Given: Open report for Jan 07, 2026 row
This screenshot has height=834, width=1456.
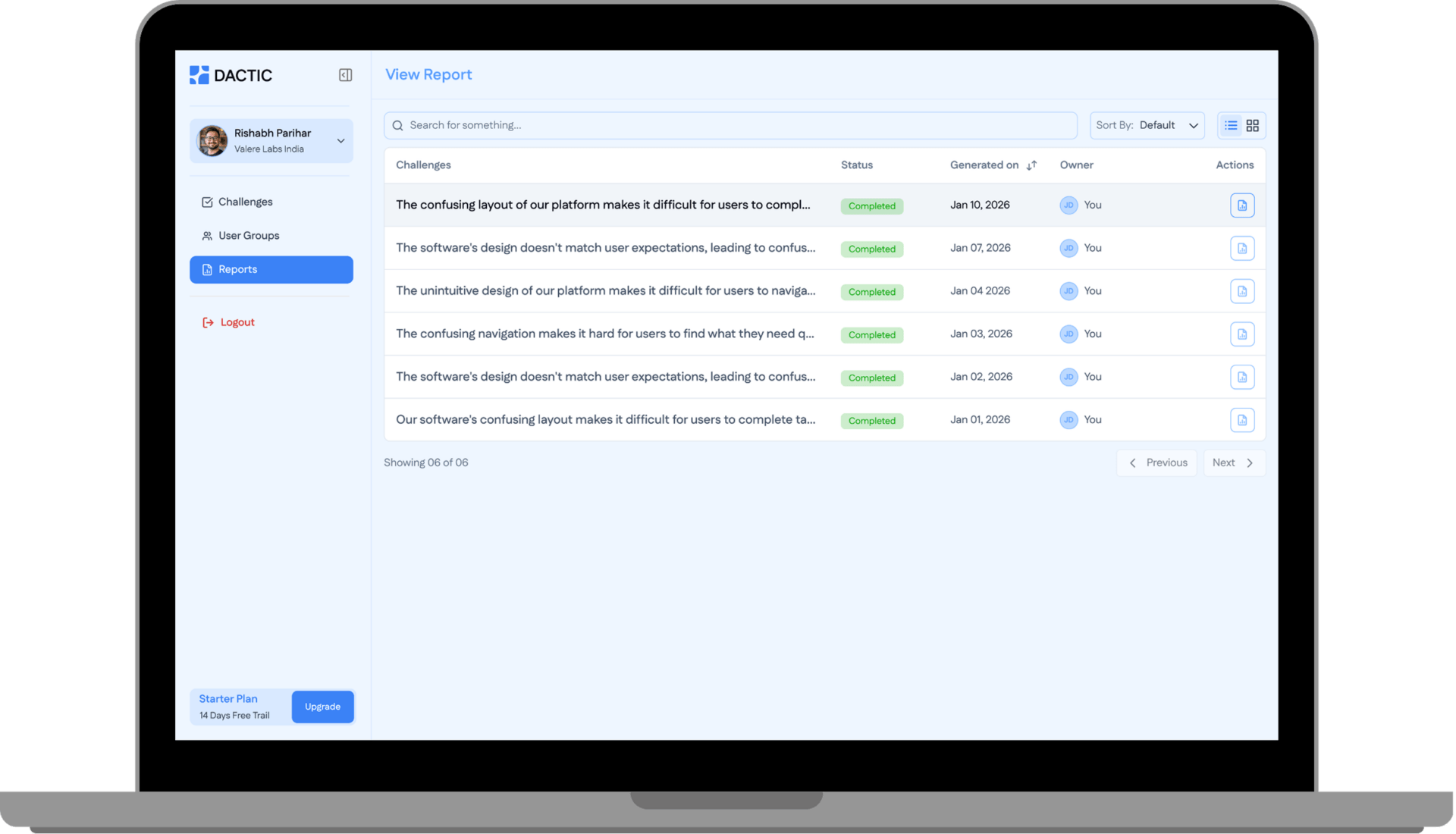Looking at the screenshot, I should click(1242, 249).
